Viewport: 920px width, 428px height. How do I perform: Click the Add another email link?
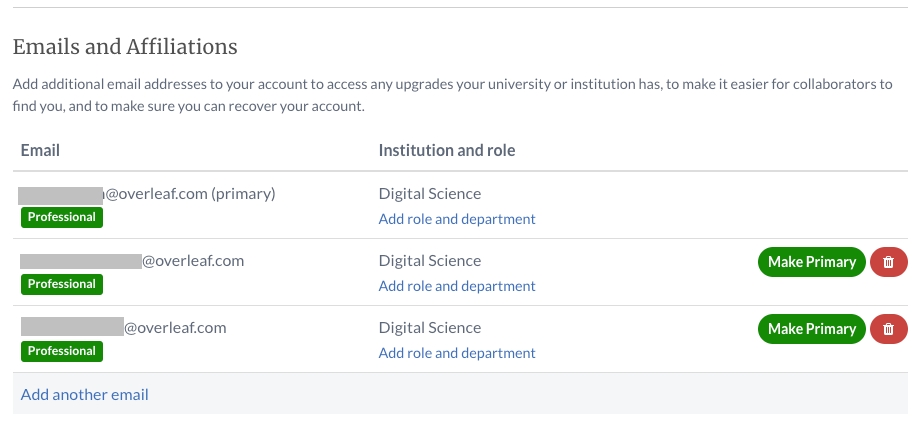coord(85,395)
